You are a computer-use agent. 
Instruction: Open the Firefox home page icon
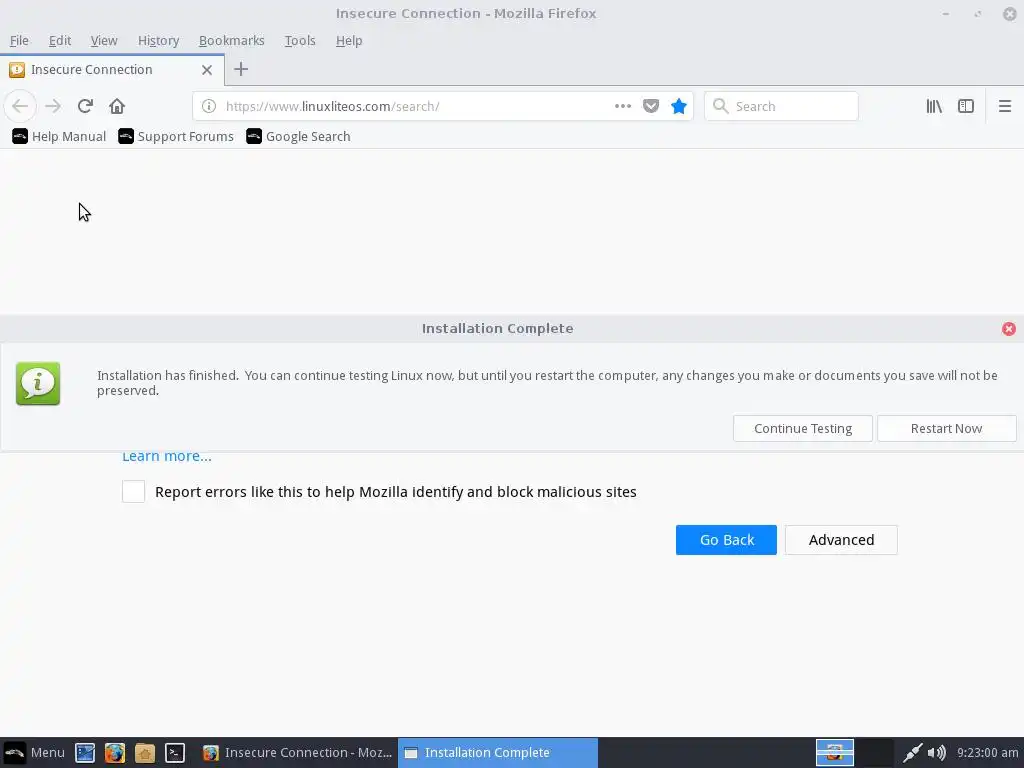(117, 106)
